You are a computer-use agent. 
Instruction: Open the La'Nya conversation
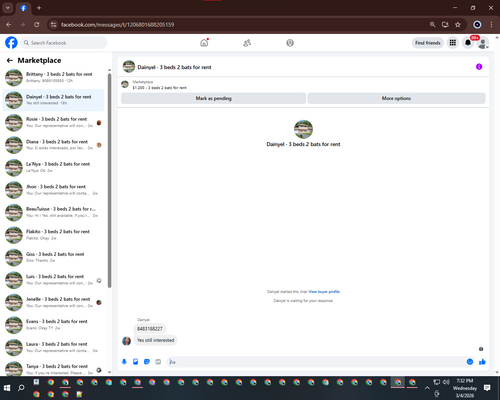53,167
